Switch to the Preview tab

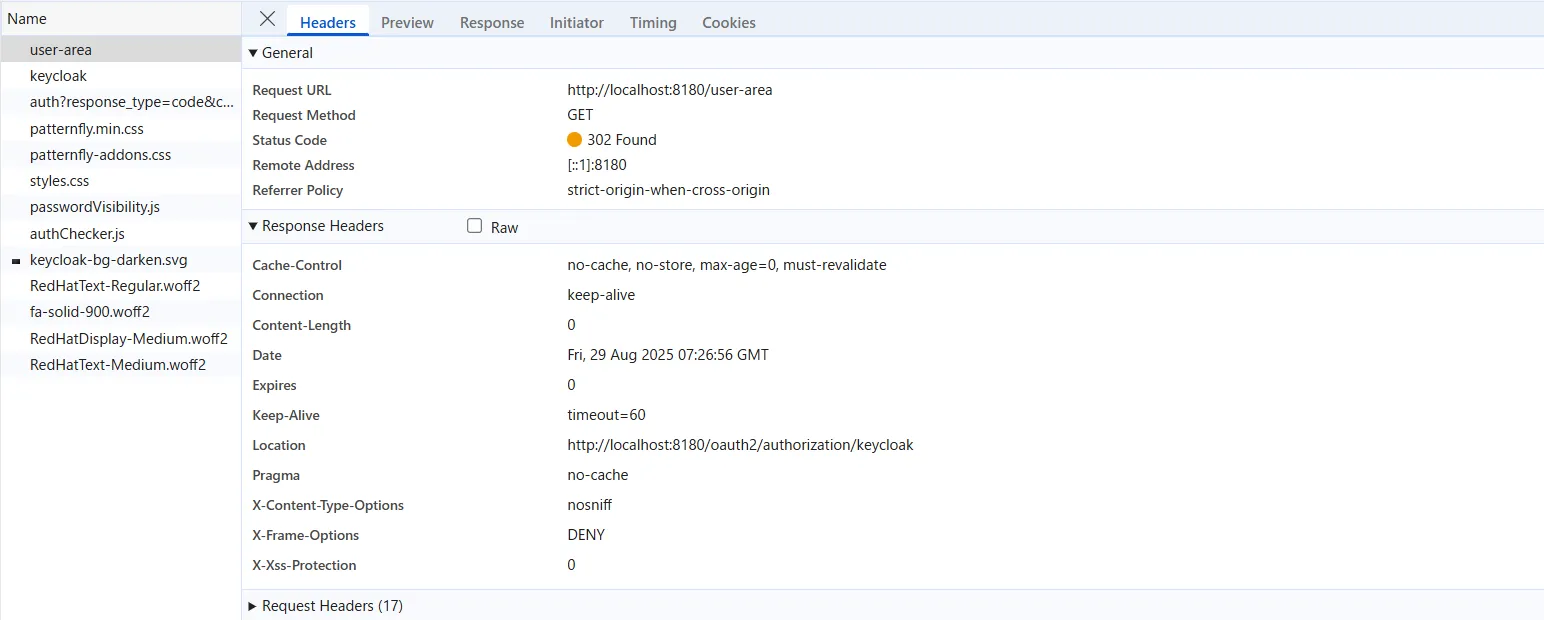tap(407, 22)
